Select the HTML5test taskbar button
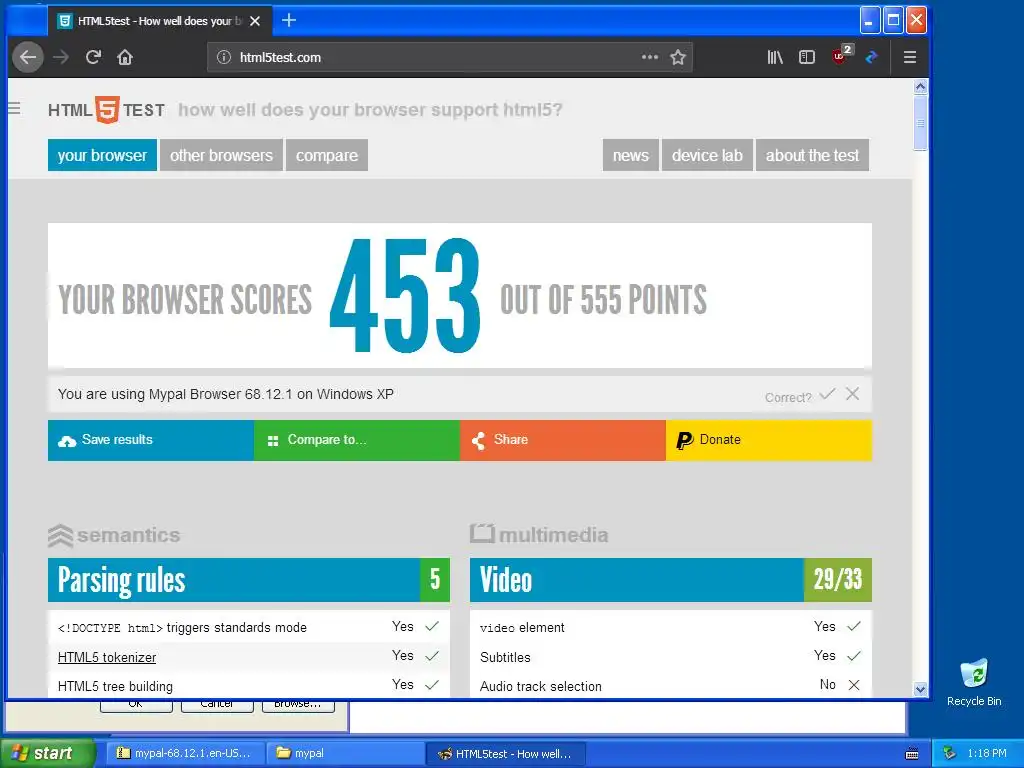This screenshot has width=1024, height=768. [506, 754]
